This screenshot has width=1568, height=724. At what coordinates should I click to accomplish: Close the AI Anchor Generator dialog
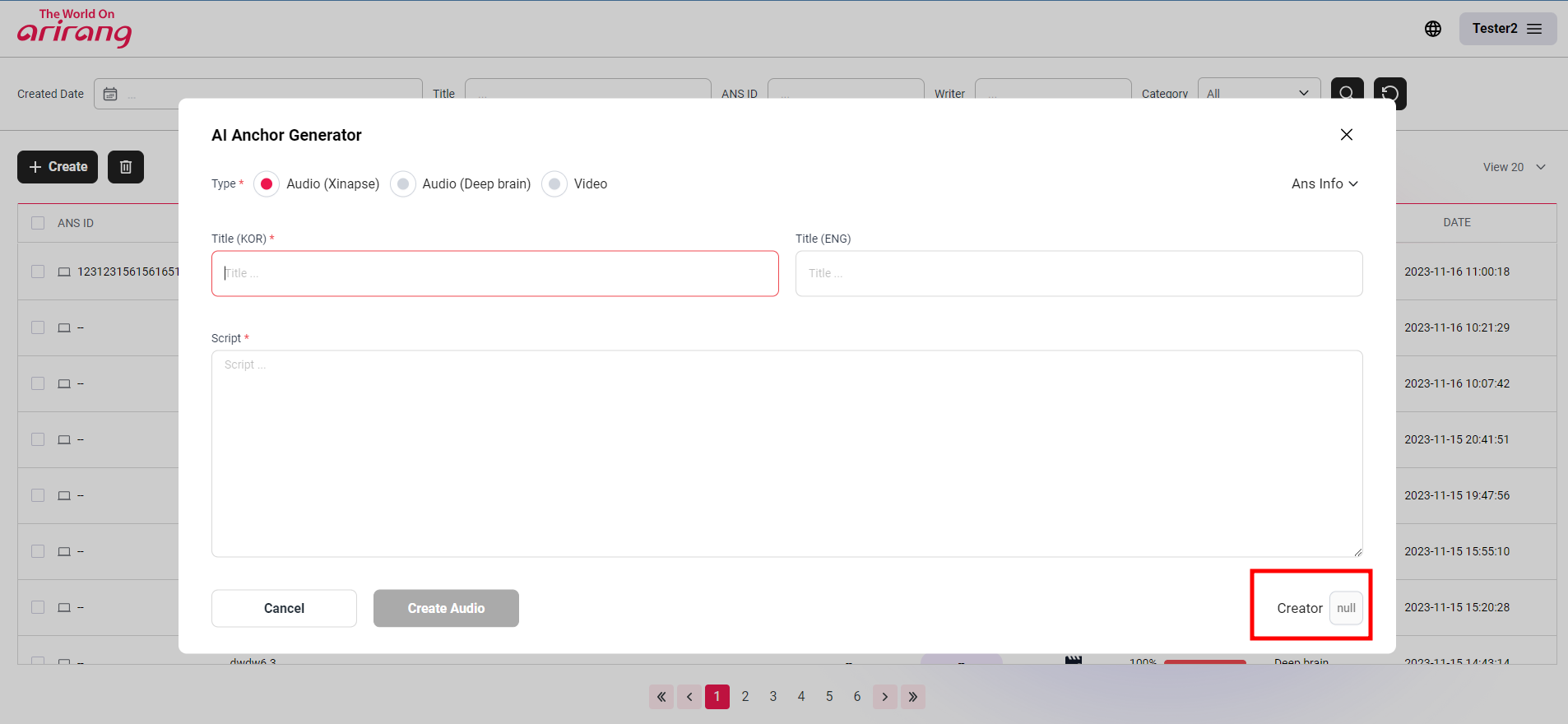point(1346,135)
